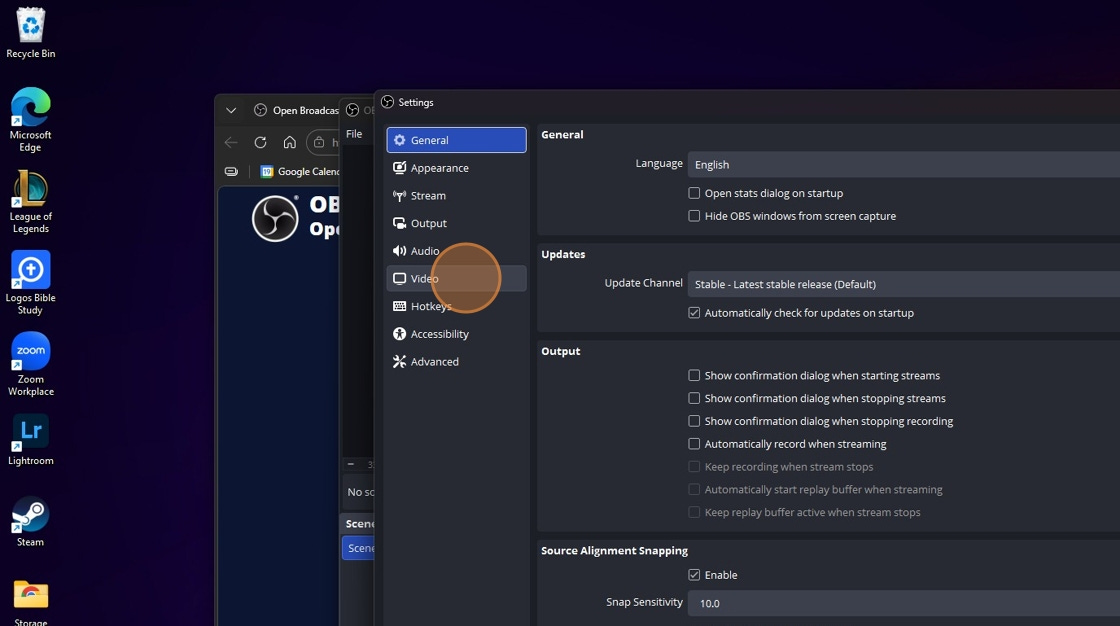Open the Update Channel dropdown
Viewport: 1120px width, 626px height.
coord(904,284)
